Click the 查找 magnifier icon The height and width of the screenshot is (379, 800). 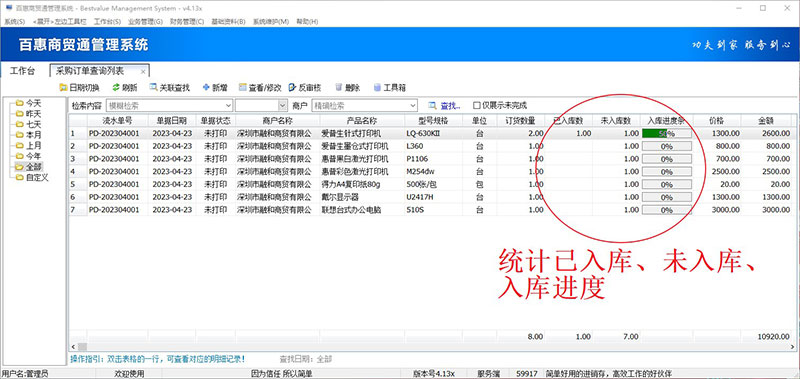(x=433, y=106)
